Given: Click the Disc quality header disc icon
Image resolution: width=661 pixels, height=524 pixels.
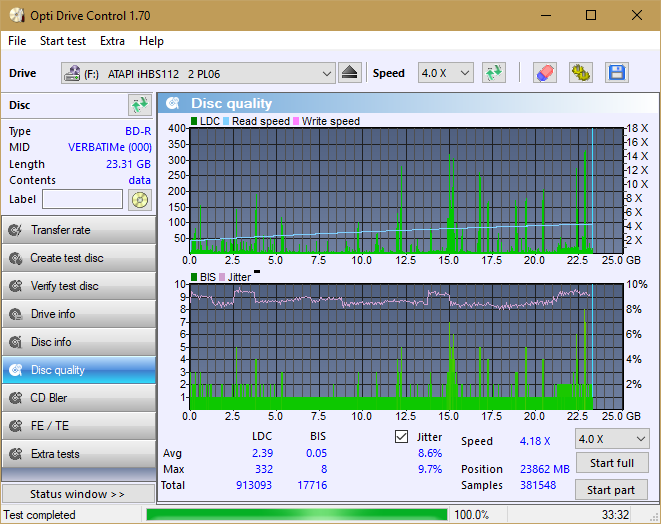Looking at the screenshot, I should coord(172,103).
